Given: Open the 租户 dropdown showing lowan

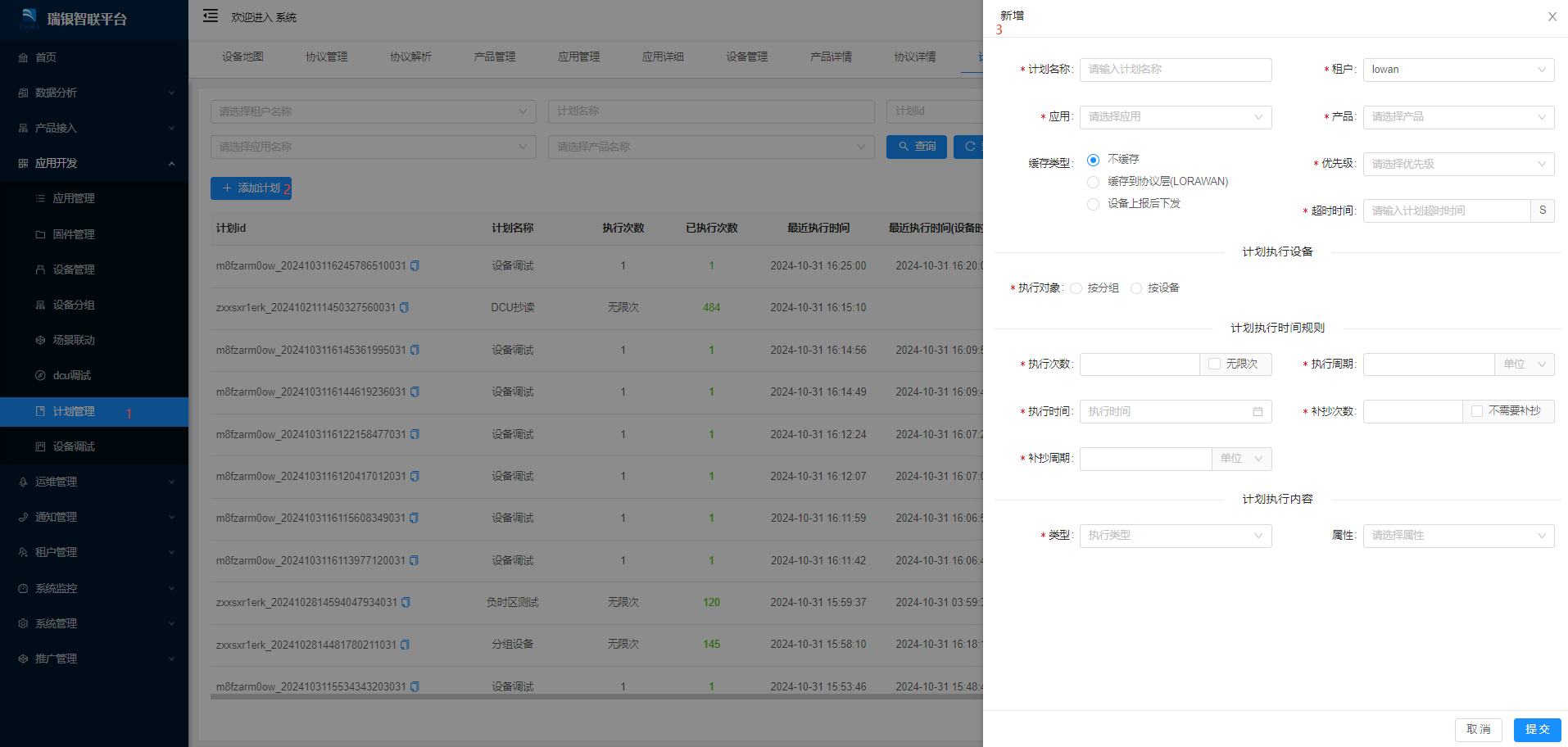Looking at the screenshot, I should point(1458,70).
